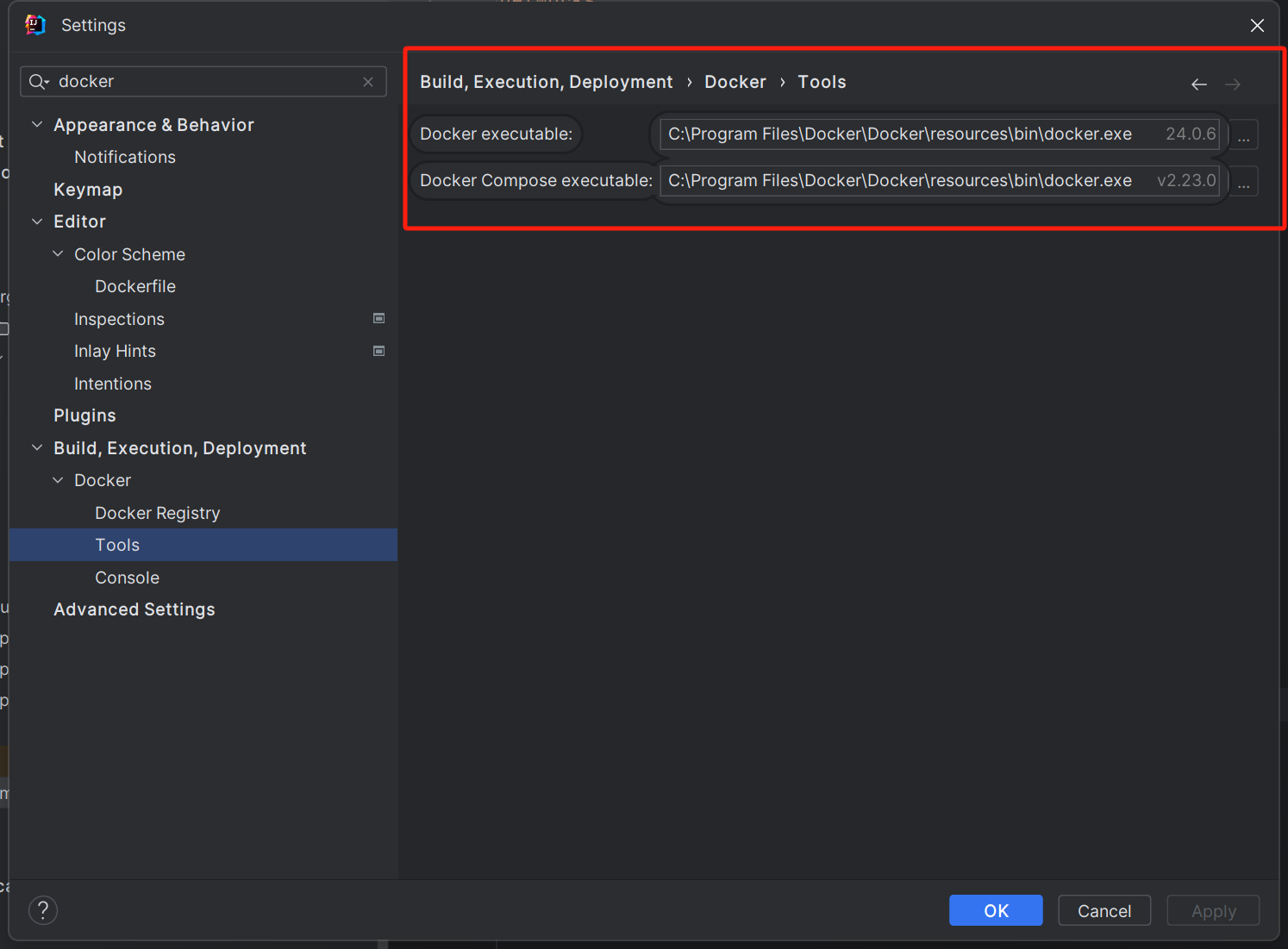Open Notifications settings
Viewport: 1288px width, 949px height.
point(125,157)
